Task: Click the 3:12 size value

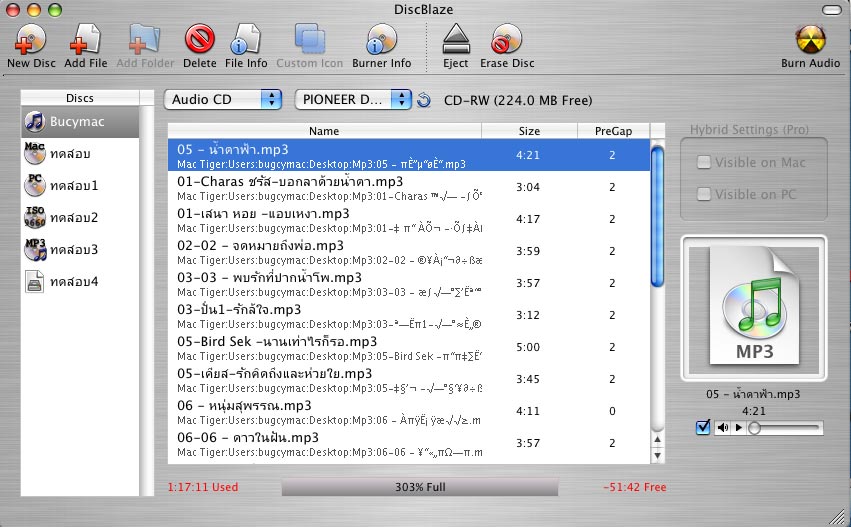Action: [528, 315]
